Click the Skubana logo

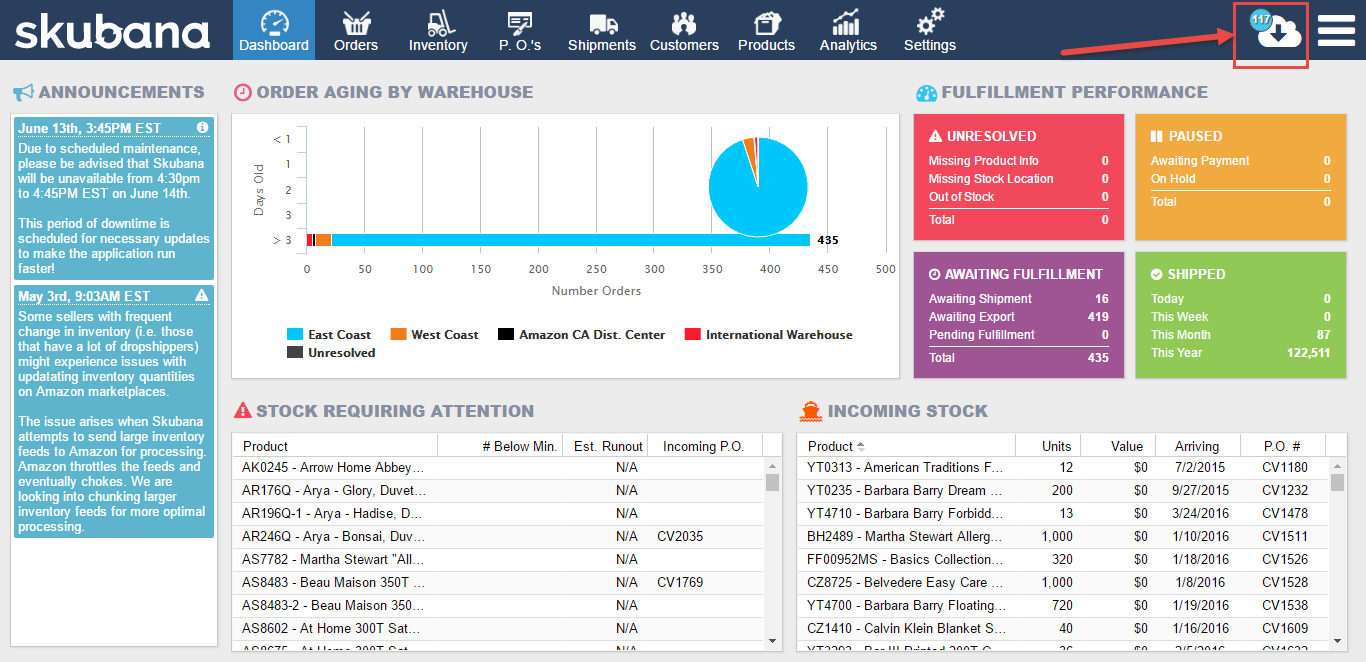point(112,32)
